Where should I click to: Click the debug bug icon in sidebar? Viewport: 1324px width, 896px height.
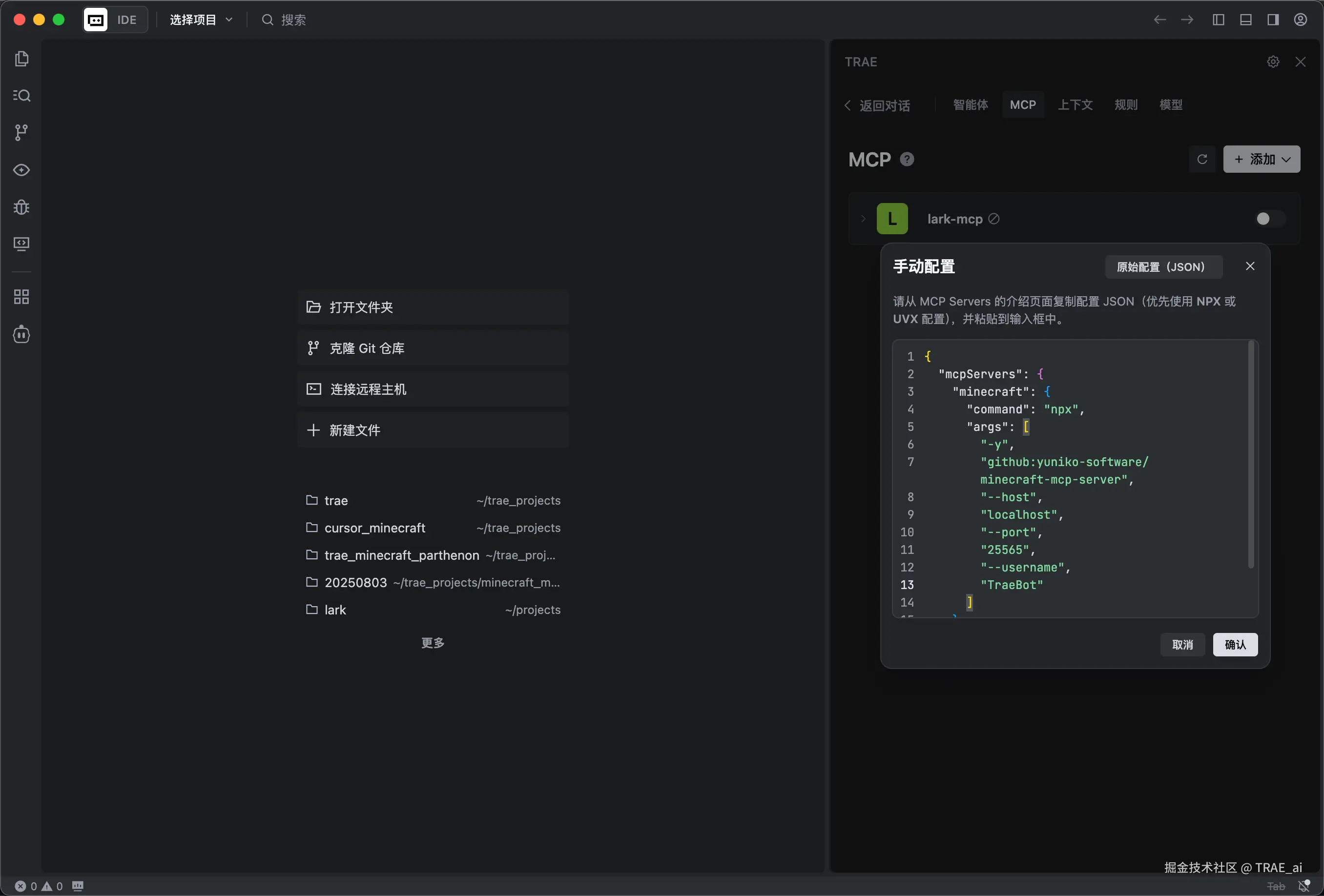coord(21,207)
